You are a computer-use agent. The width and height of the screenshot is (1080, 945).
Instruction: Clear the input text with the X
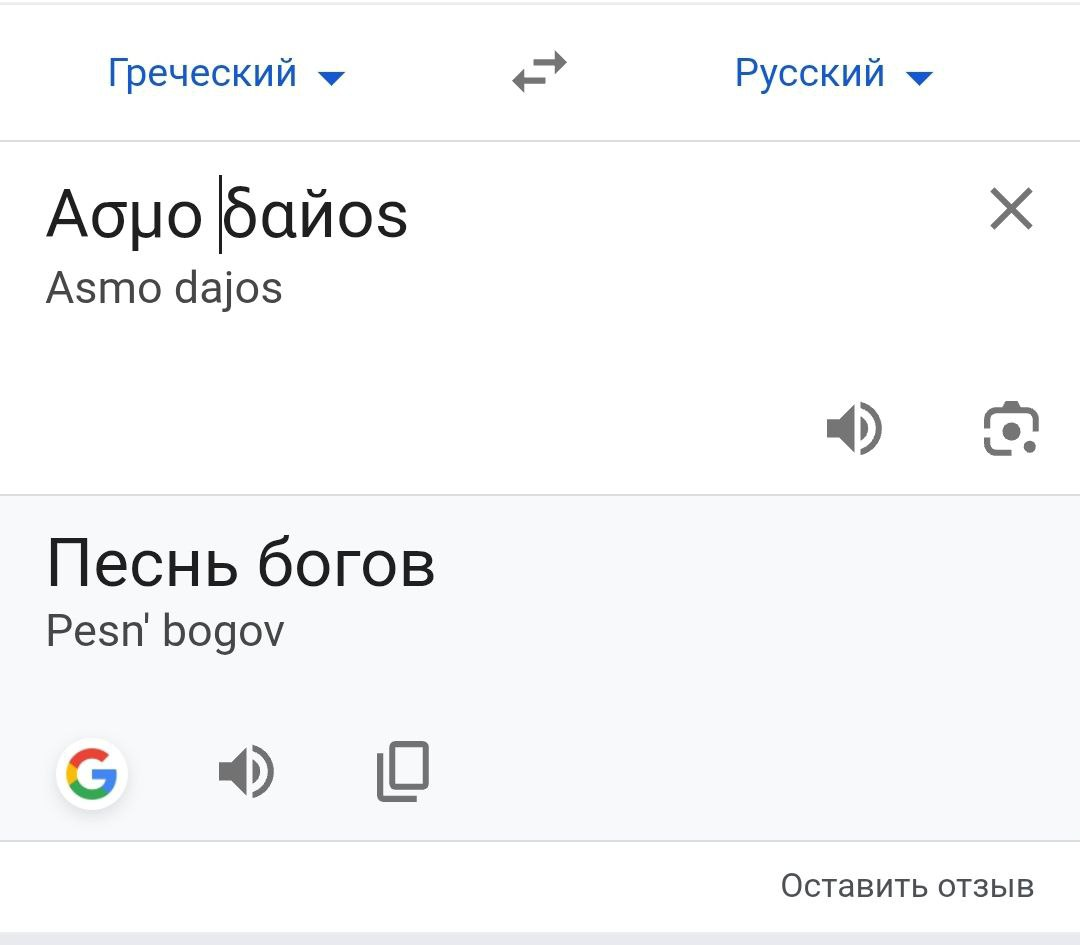[x=1011, y=209]
